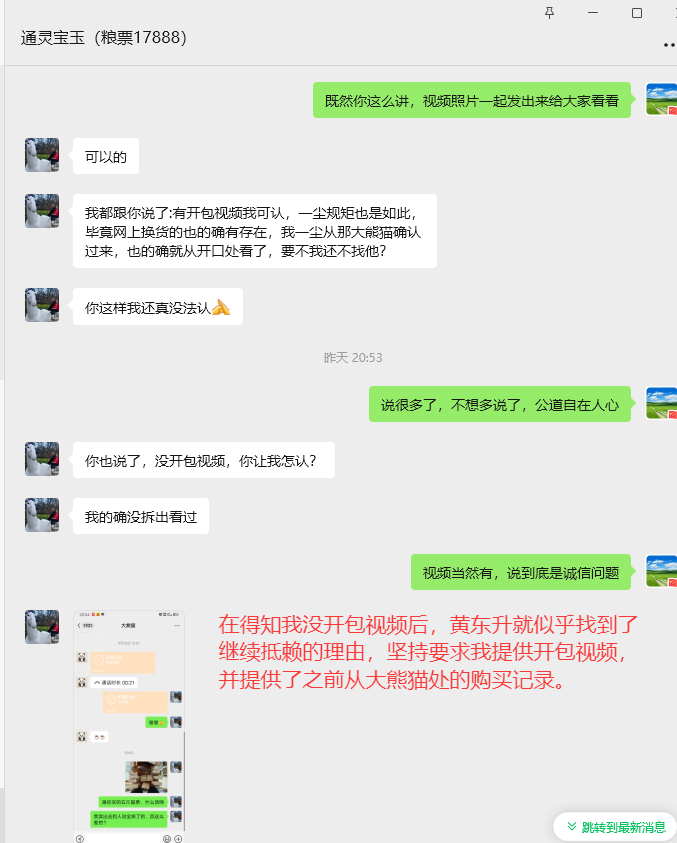Image resolution: width=677 pixels, height=843 pixels.
Task: Select the message bubble '可以的'
Action: click(x=106, y=156)
